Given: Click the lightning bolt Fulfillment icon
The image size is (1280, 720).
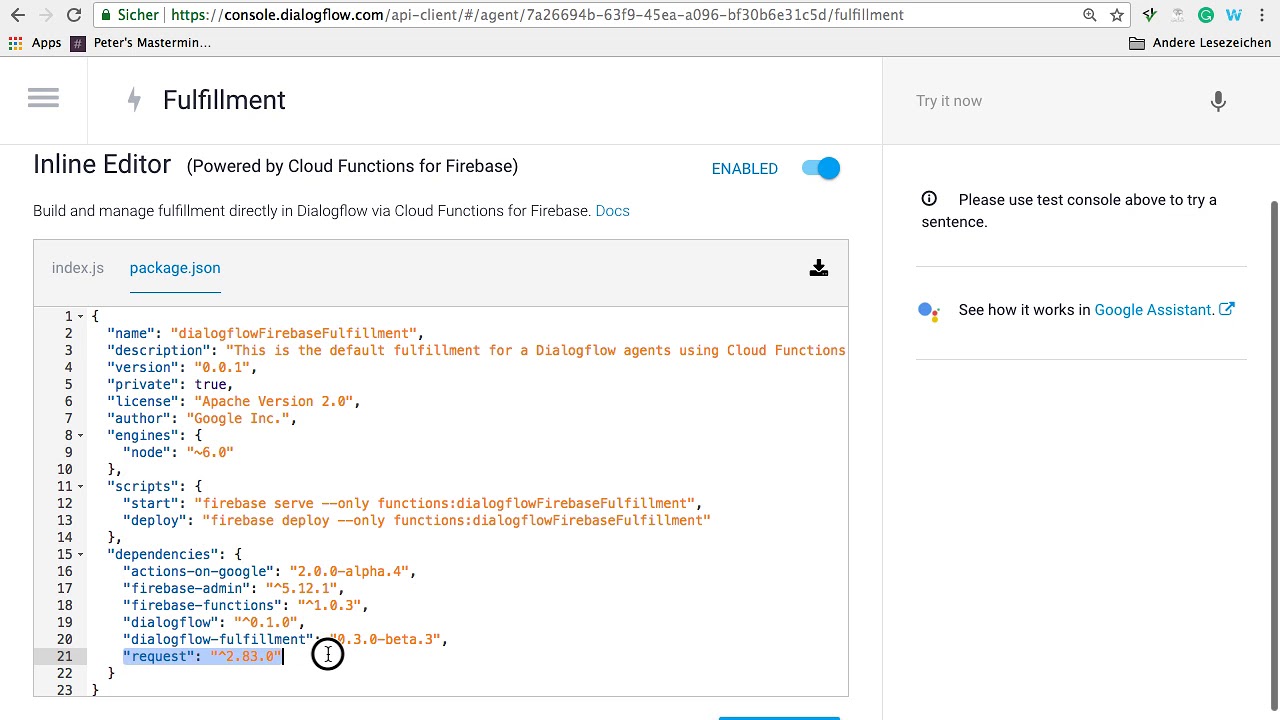Looking at the screenshot, I should pos(134,100).
